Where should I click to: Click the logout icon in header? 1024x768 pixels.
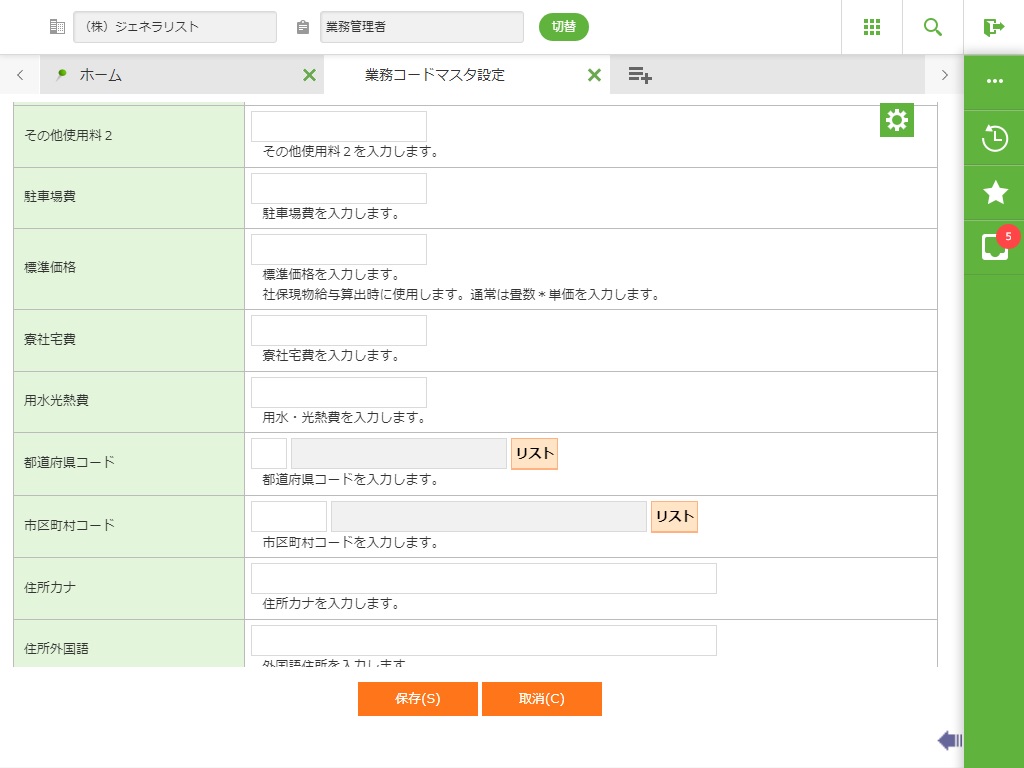[993, 27]
